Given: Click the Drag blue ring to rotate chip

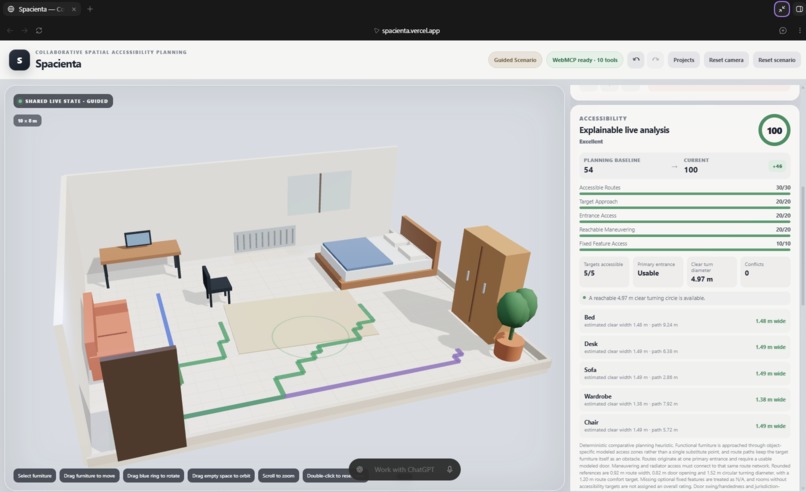Looking at the screenshot, I should tap(153, 476).
